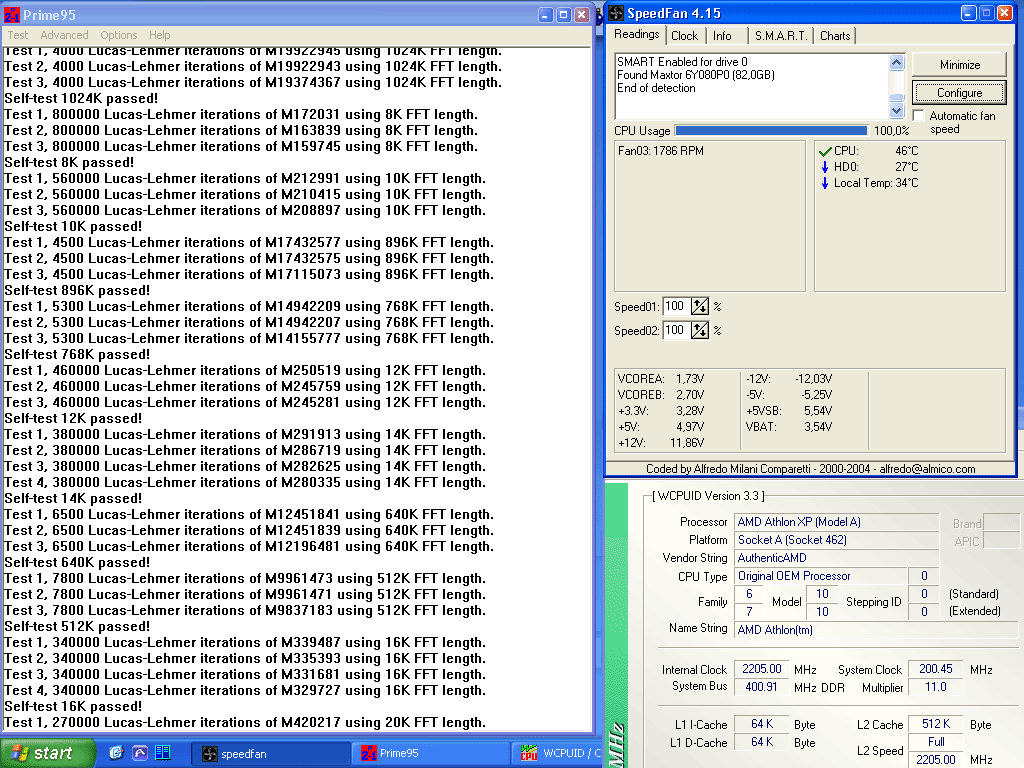
Task: Click the Speed02 spinner arrows
Action: (700, 330)
